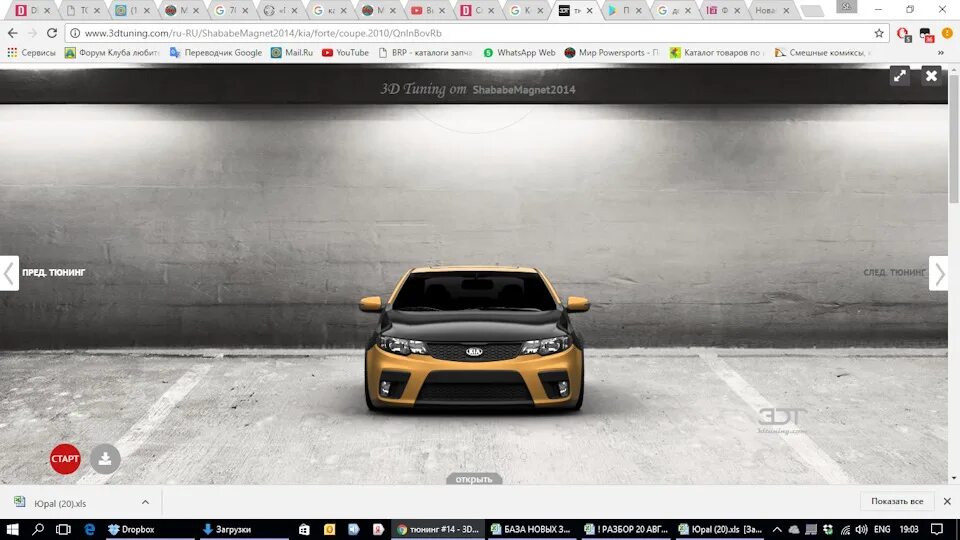Open Переводчик Google bookmark

[216, 53]
